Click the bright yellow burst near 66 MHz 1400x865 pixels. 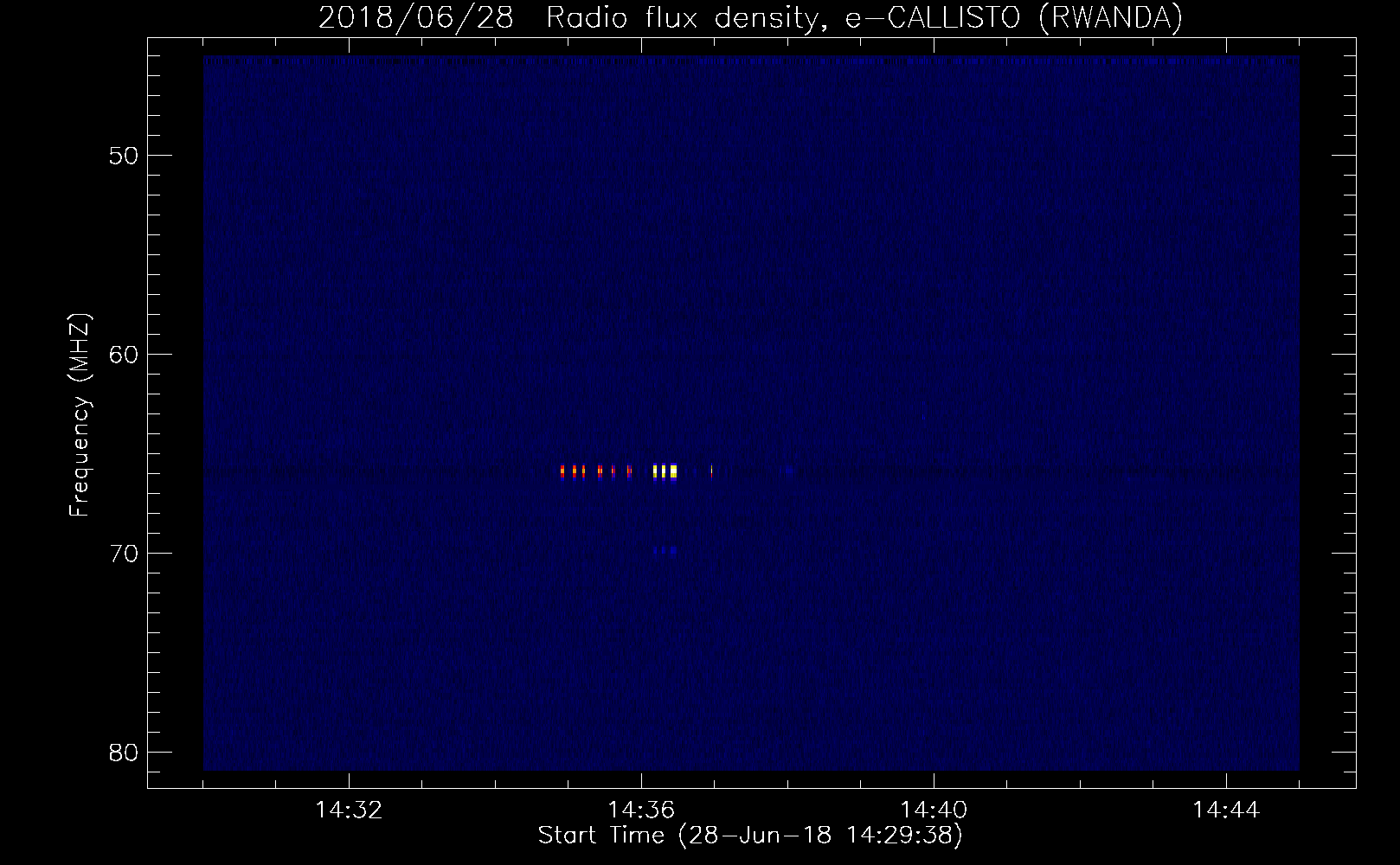665,471
